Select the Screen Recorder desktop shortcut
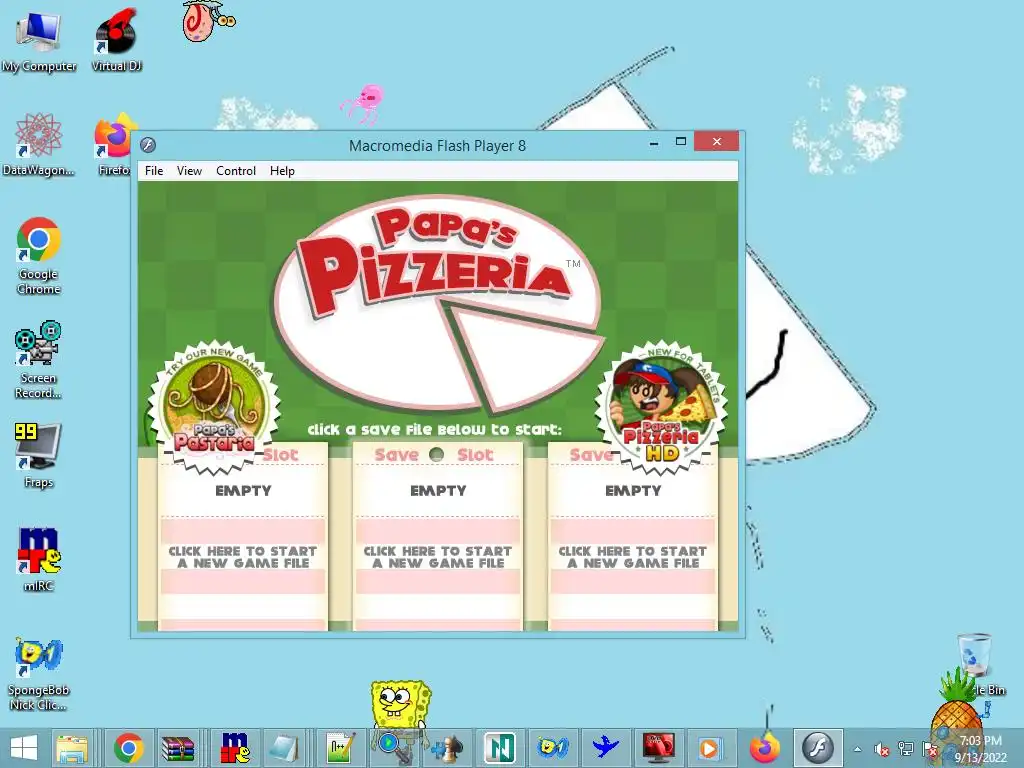Image resolution: width=1024 pixels, height=768 pixels. coord(39,360)
